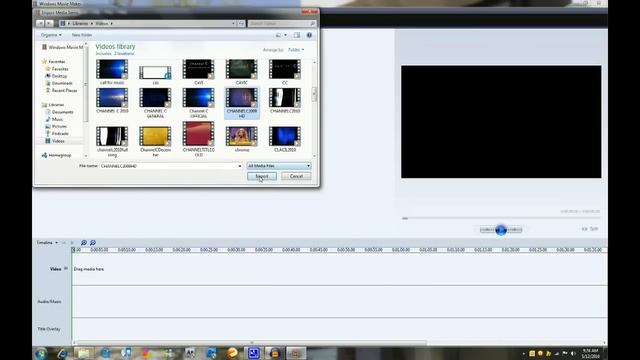Expand the File name history dropdown
Screen dimensions: 640x360
point(240,166)
